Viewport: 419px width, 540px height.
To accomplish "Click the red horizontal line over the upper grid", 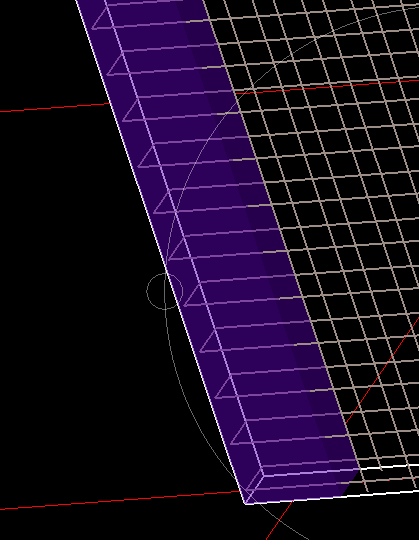I will [x=327, y=86].
